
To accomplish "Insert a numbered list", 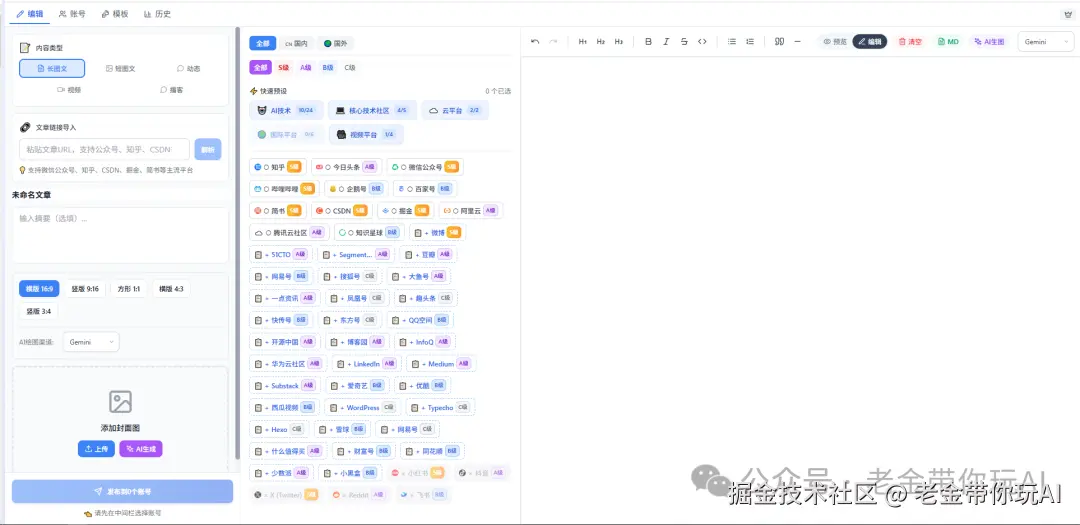I will pos(750,41).
